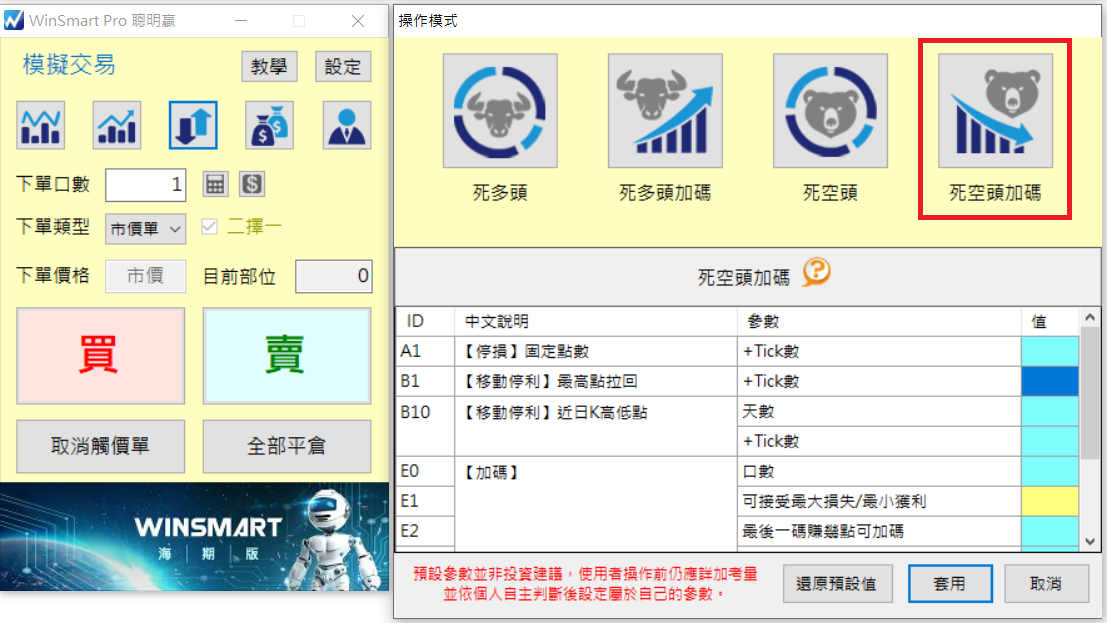Click the parameter table scroll up arrow
1107x623 pixels.
point(1090,317)
